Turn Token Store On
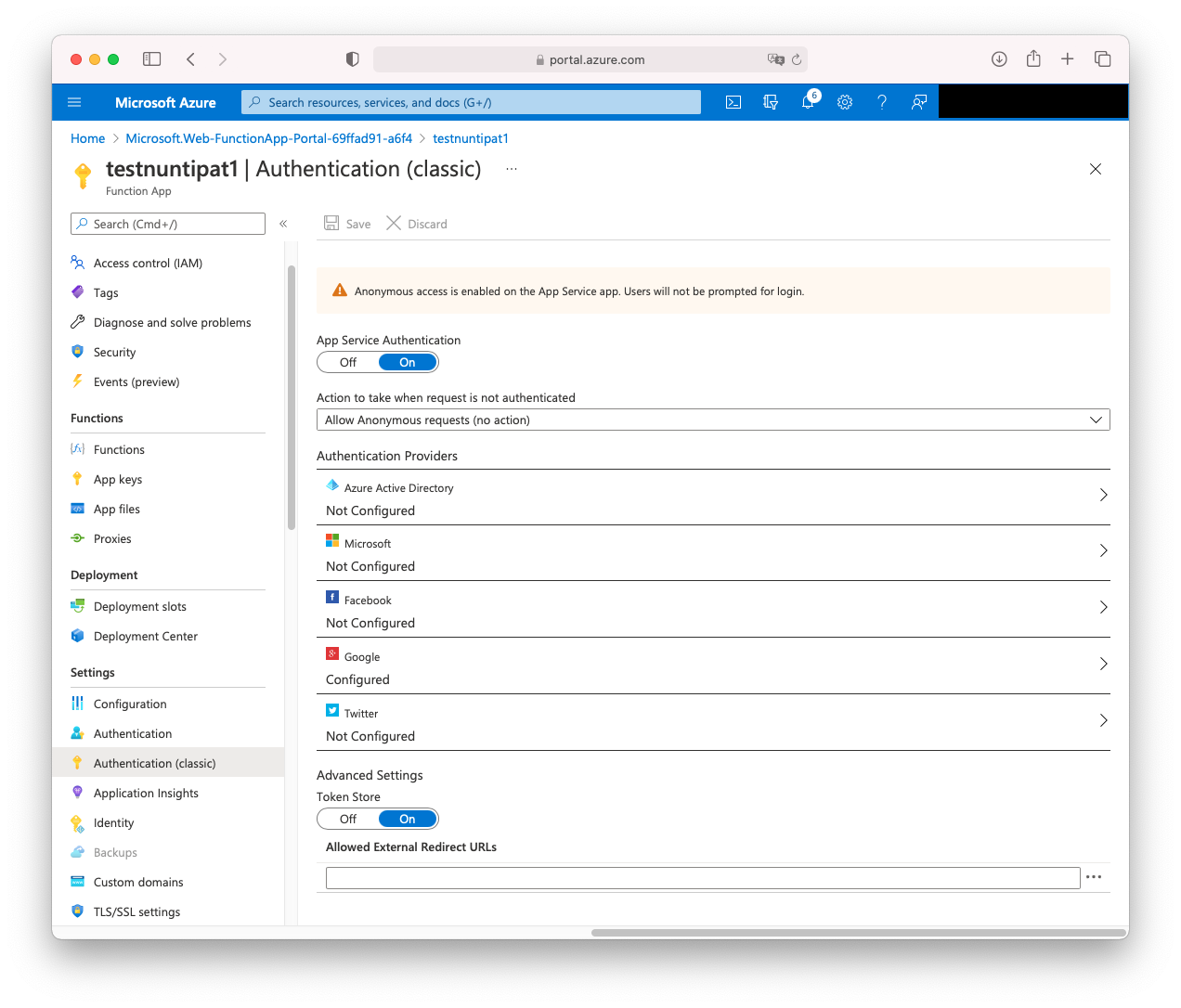Image resolution: width=1181 pixels, height=1008 pixels. 408,820
